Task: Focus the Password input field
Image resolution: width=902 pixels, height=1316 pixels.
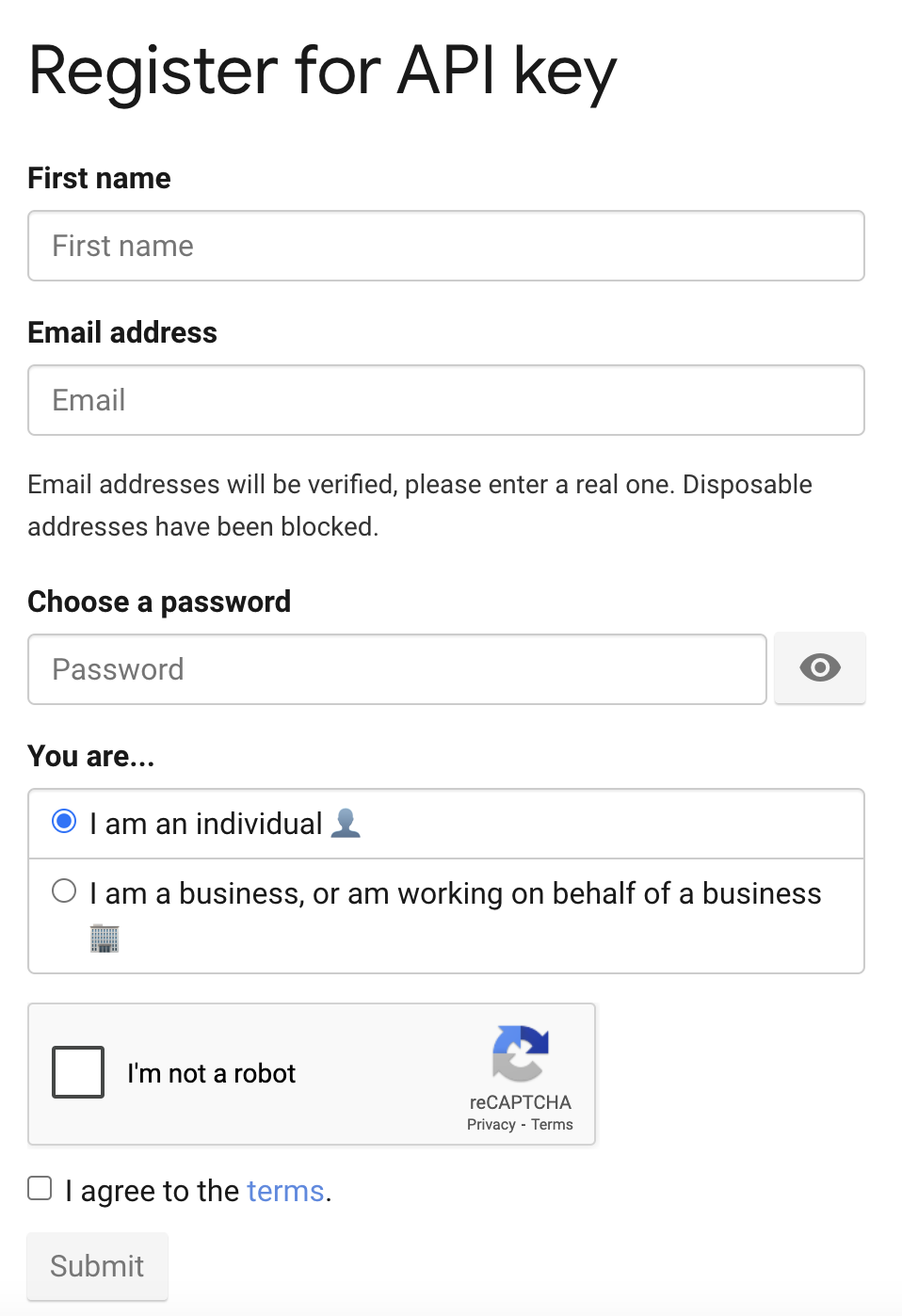Action: [x=397, y=669]
